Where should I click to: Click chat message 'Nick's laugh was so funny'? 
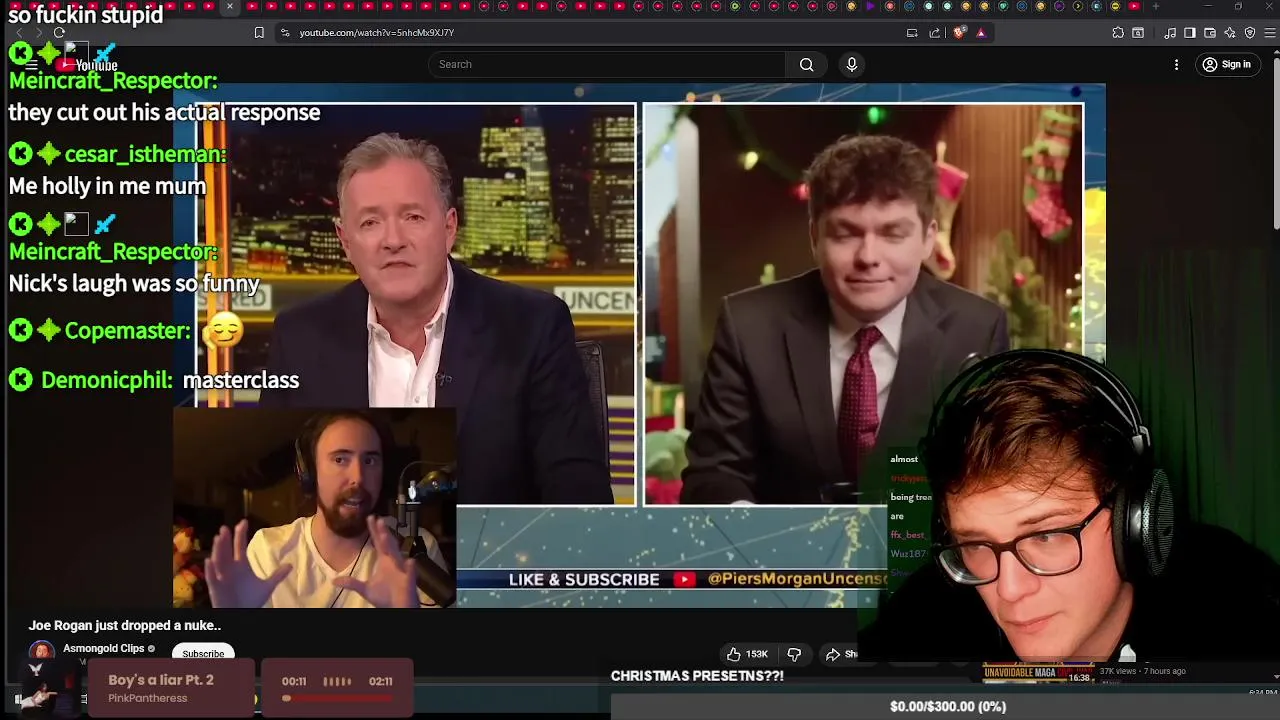coord(134,284)
